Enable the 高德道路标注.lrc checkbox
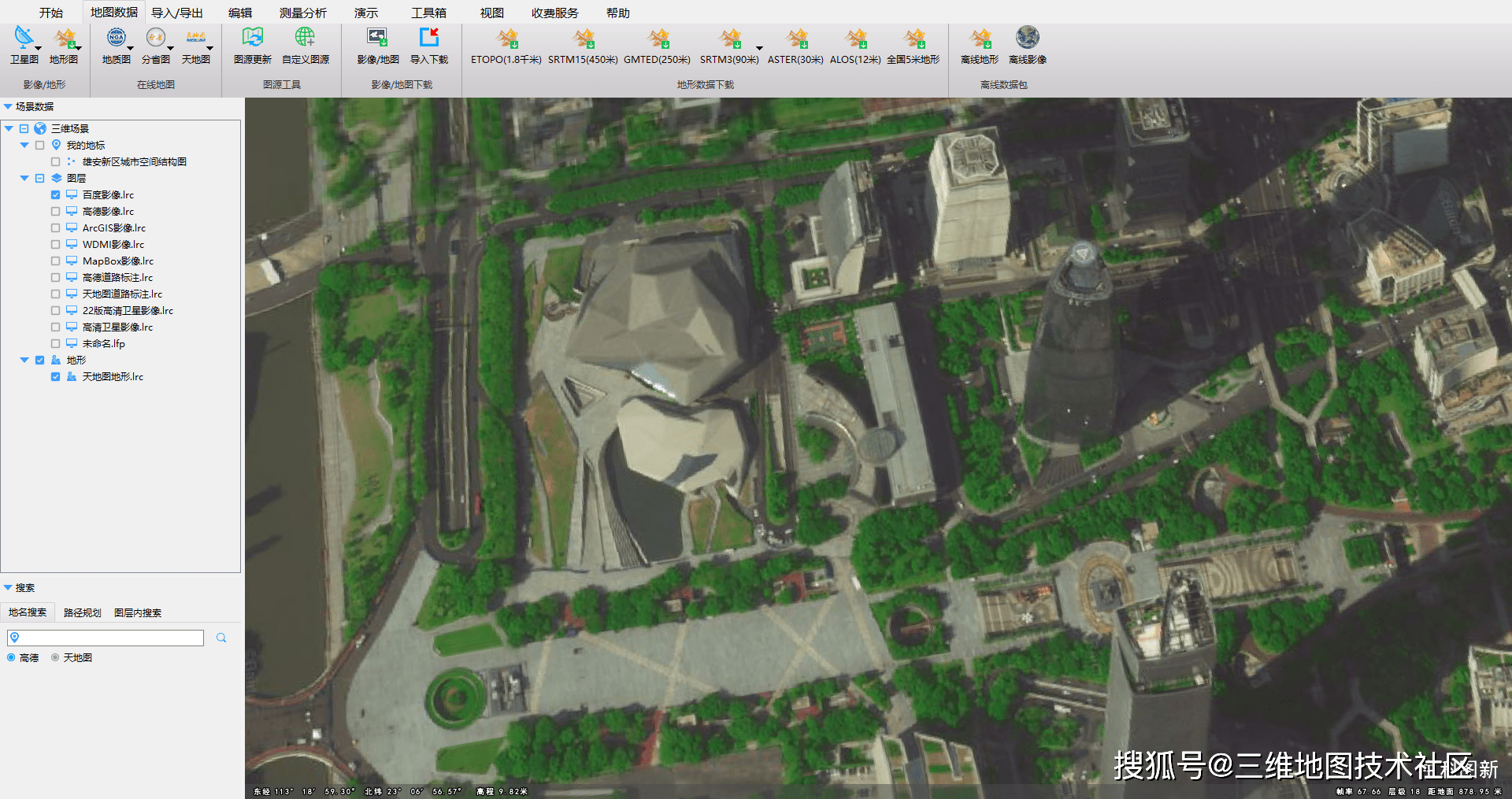This screenshot has width=1512, height=799. 55,277
